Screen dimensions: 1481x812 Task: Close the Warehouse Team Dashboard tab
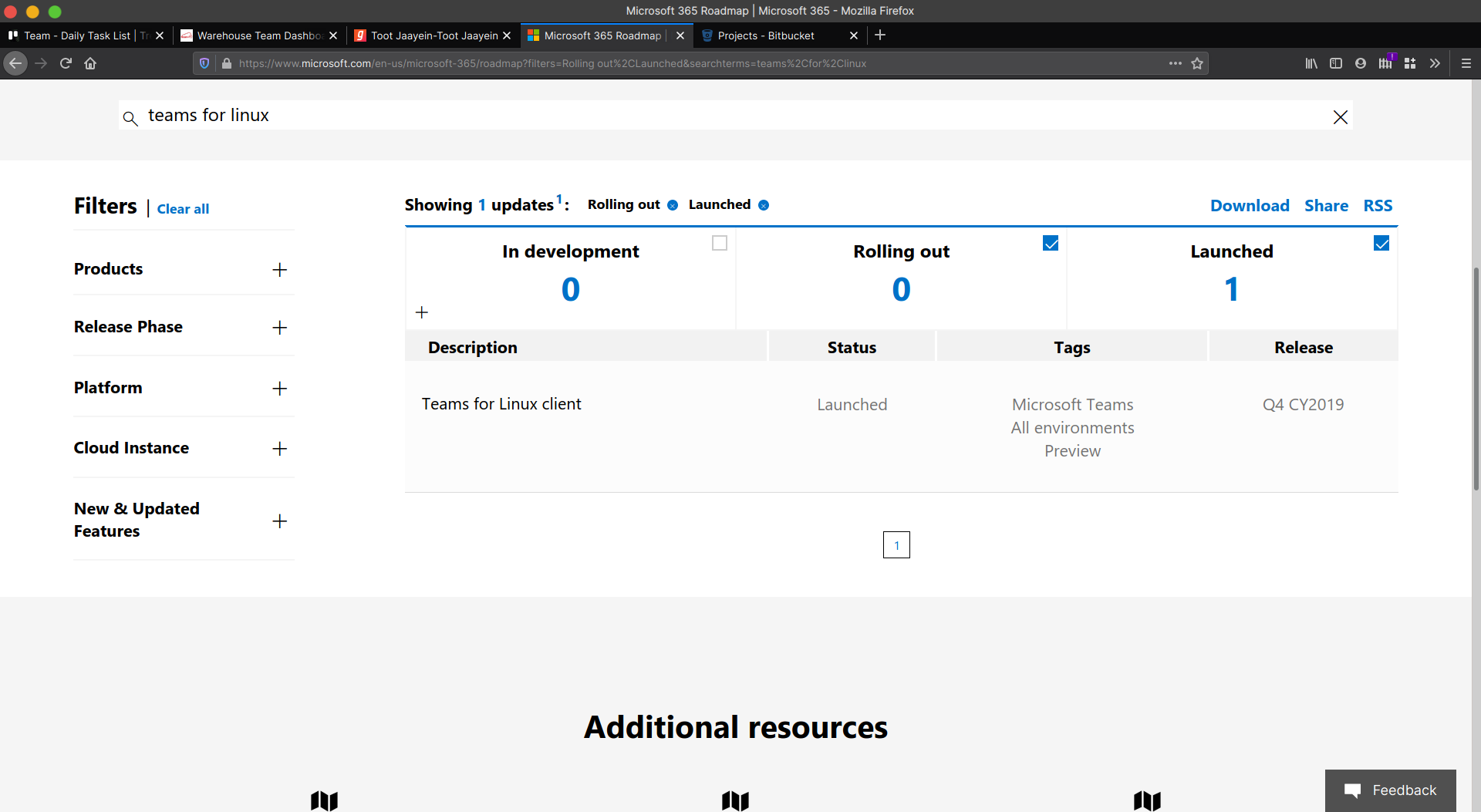pos(333,35)
